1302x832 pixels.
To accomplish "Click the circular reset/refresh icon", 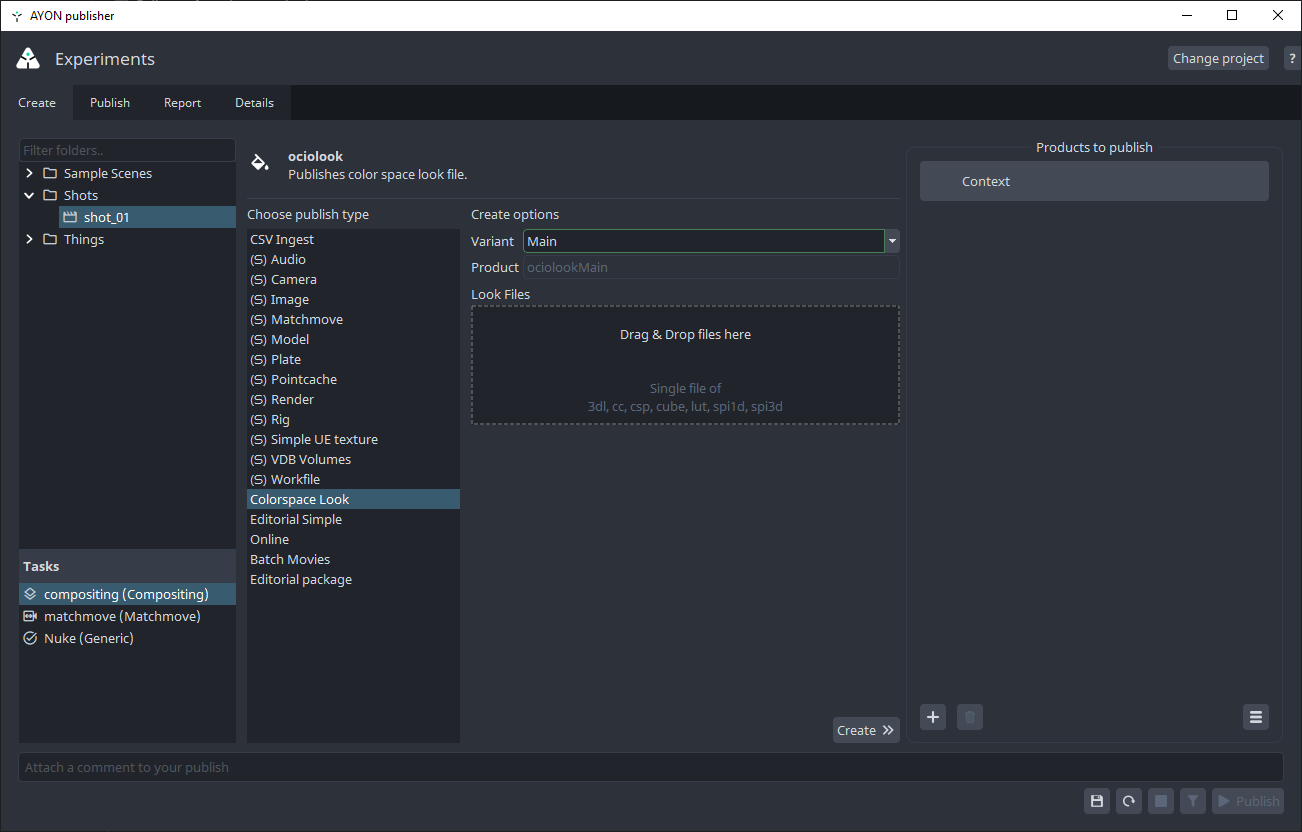I will 1129,801.
